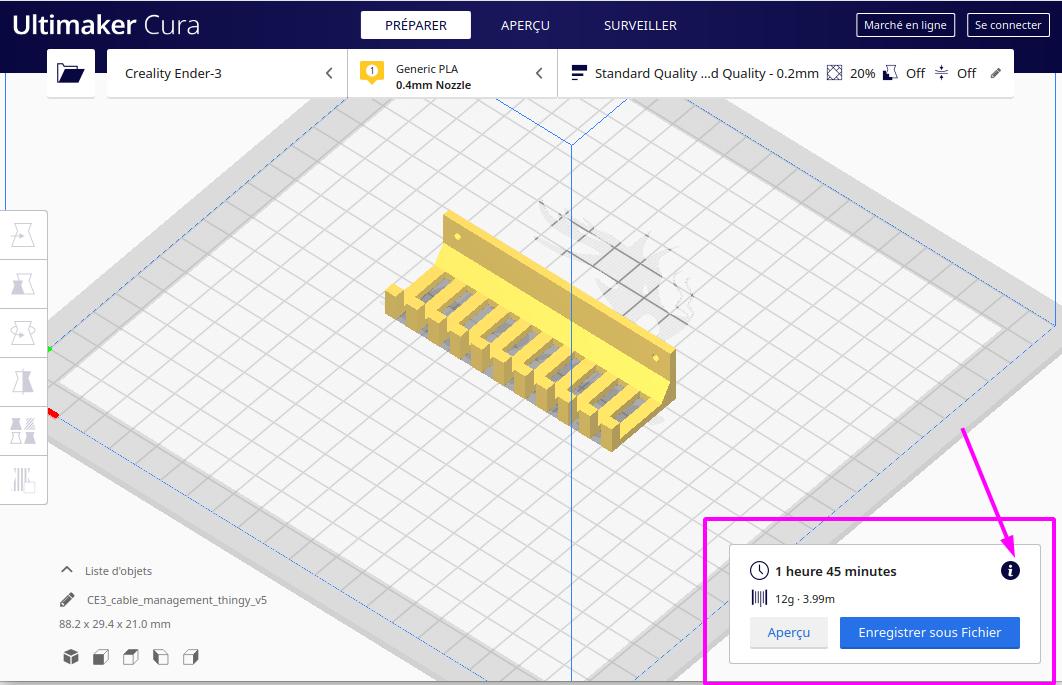The height and width of the screenshot is (685, 1062).
Task: Click Enregistrer sous Fichier button
Action: click(x=929, y=632)
